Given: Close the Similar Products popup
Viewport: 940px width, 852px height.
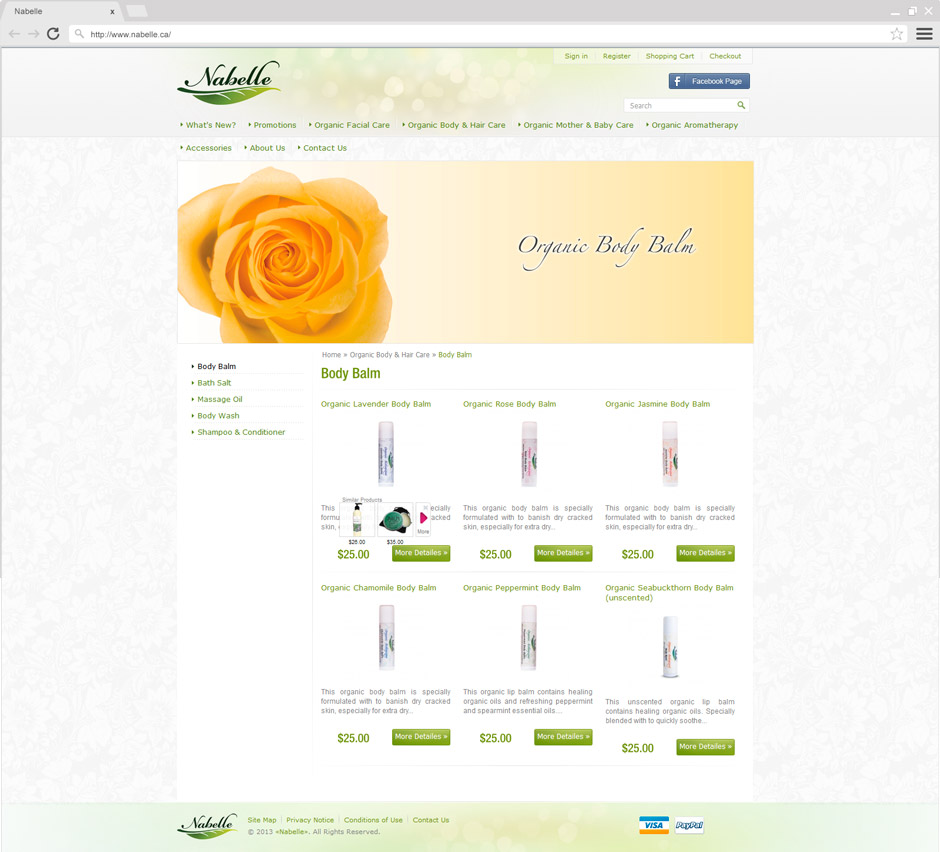Looking at the screenshot, I should (x=426, y=508).
